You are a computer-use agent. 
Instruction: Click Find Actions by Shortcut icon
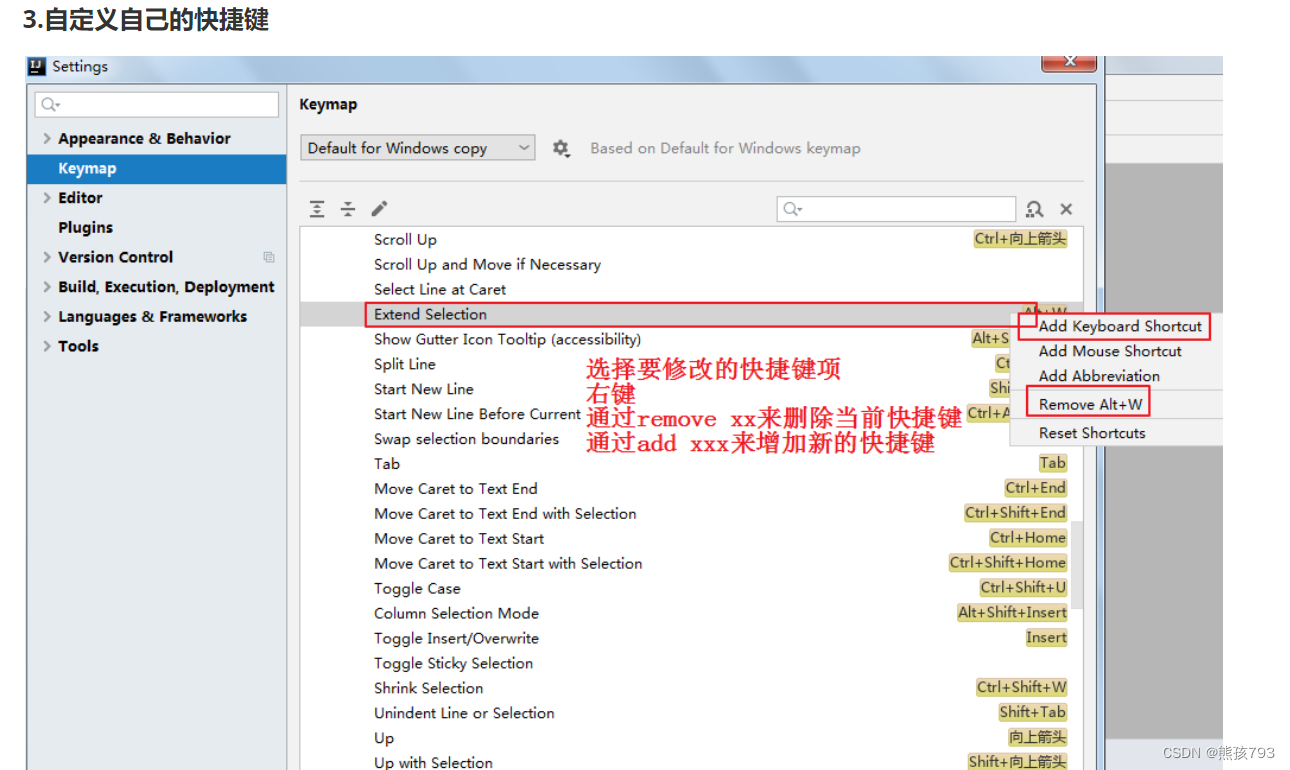point(1035,209)
